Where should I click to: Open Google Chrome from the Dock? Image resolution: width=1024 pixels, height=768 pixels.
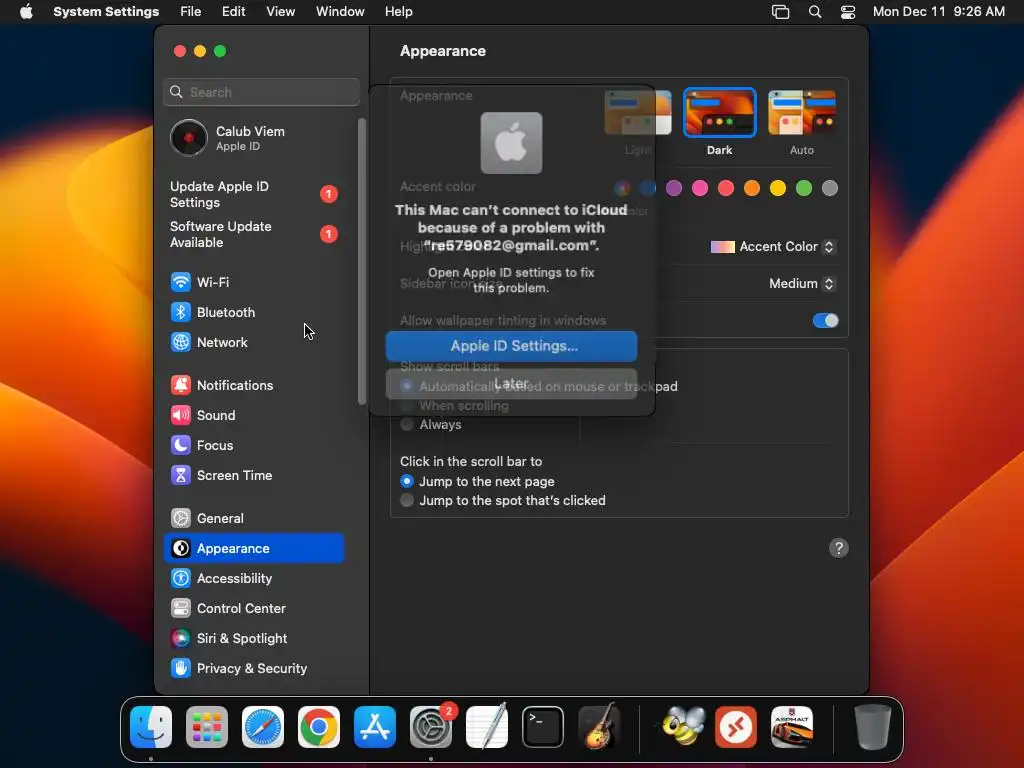(319, 727)
